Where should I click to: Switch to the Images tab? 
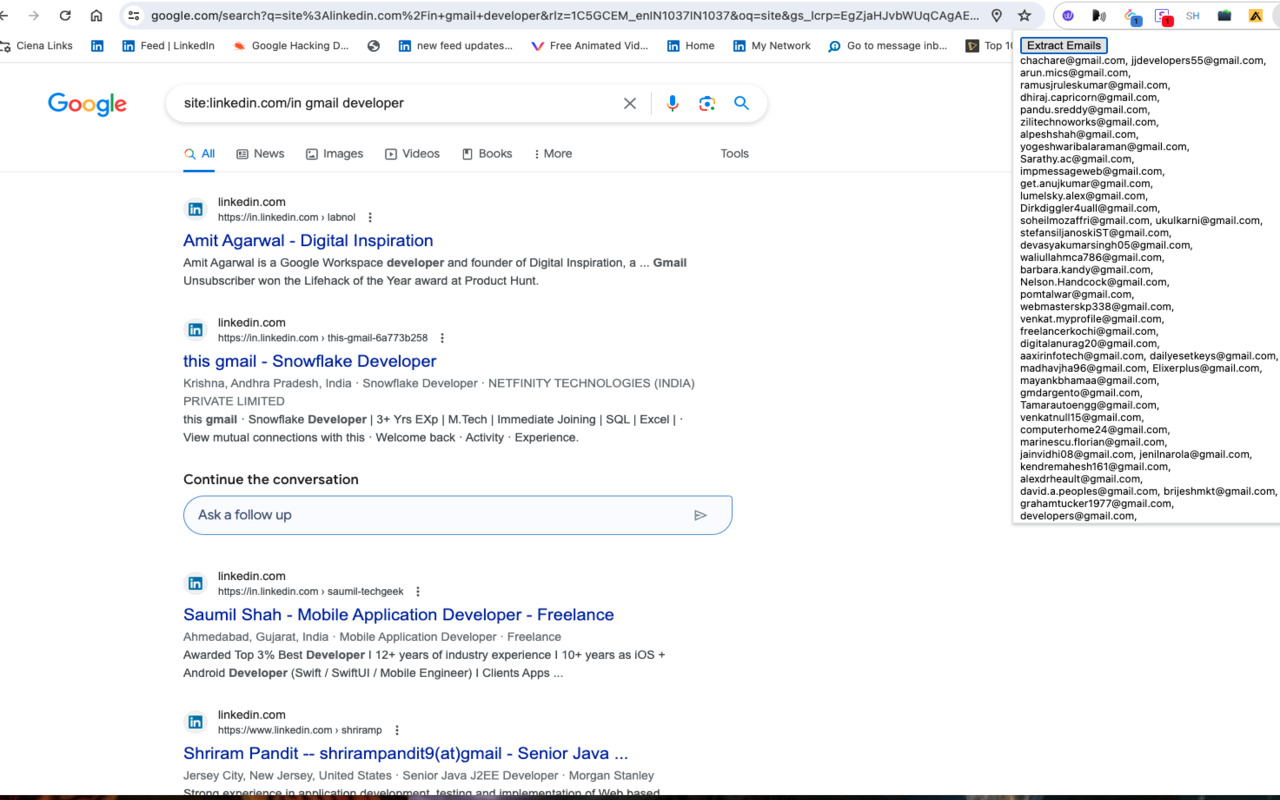(334, 154)
